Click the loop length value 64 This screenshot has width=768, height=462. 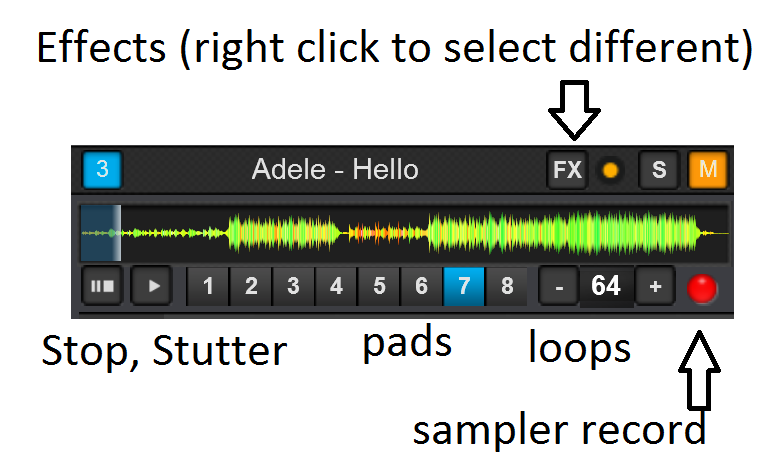click(606, 287)
